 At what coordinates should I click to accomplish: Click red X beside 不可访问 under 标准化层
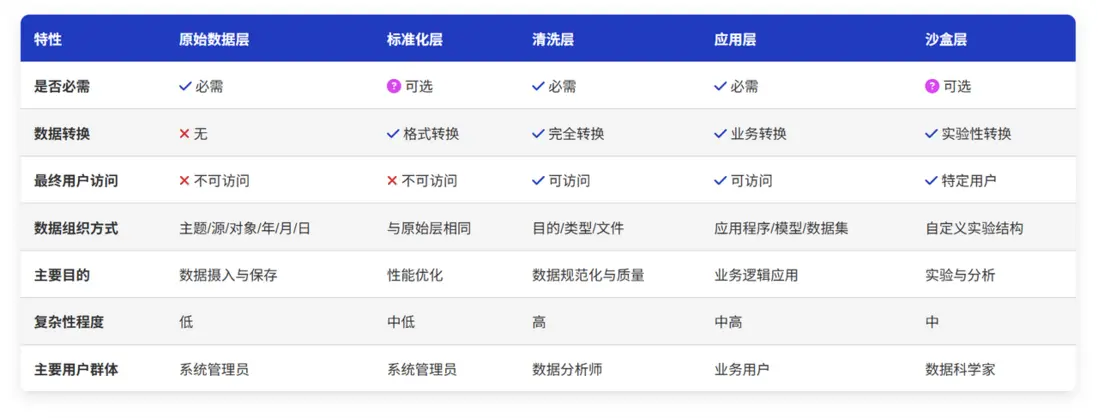tap(393, 181)
